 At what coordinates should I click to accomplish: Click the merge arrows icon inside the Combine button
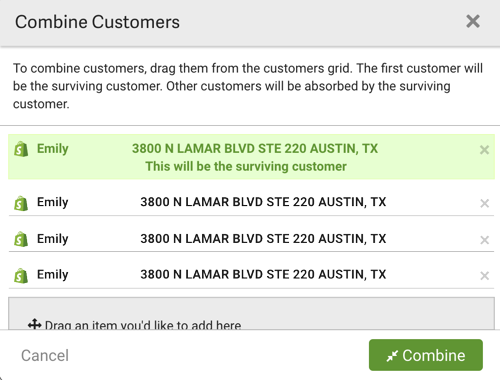[392, 356]
